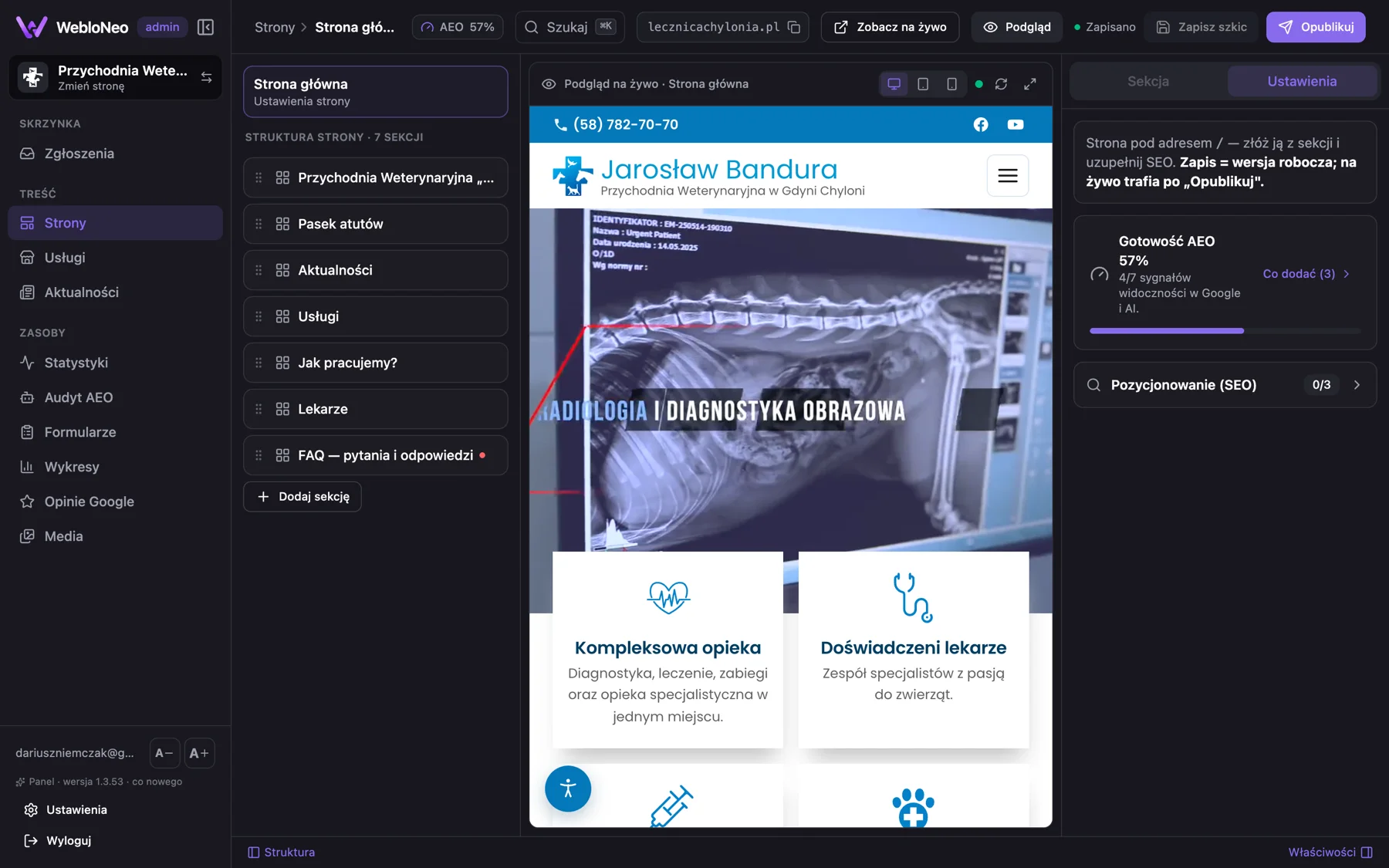Open Statystyki page

[116, 363]
